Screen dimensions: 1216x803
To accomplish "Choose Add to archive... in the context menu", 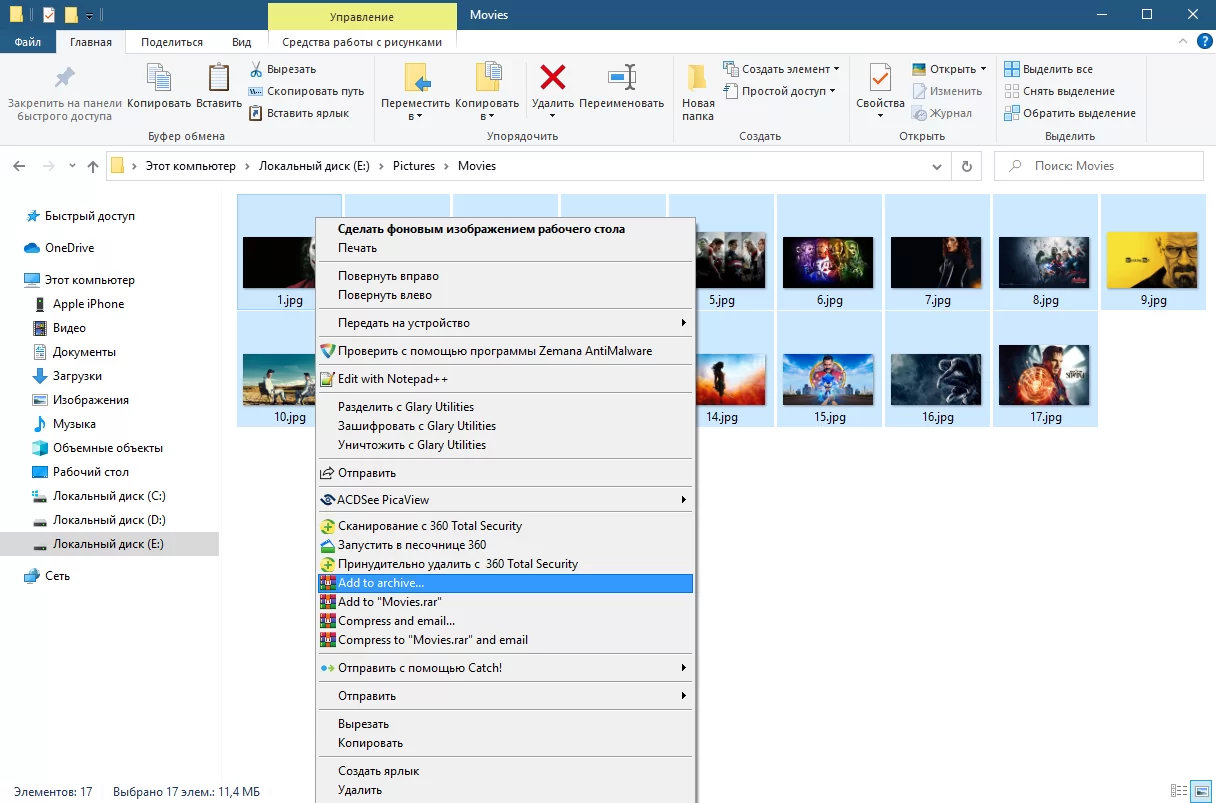I will (504, 583).
